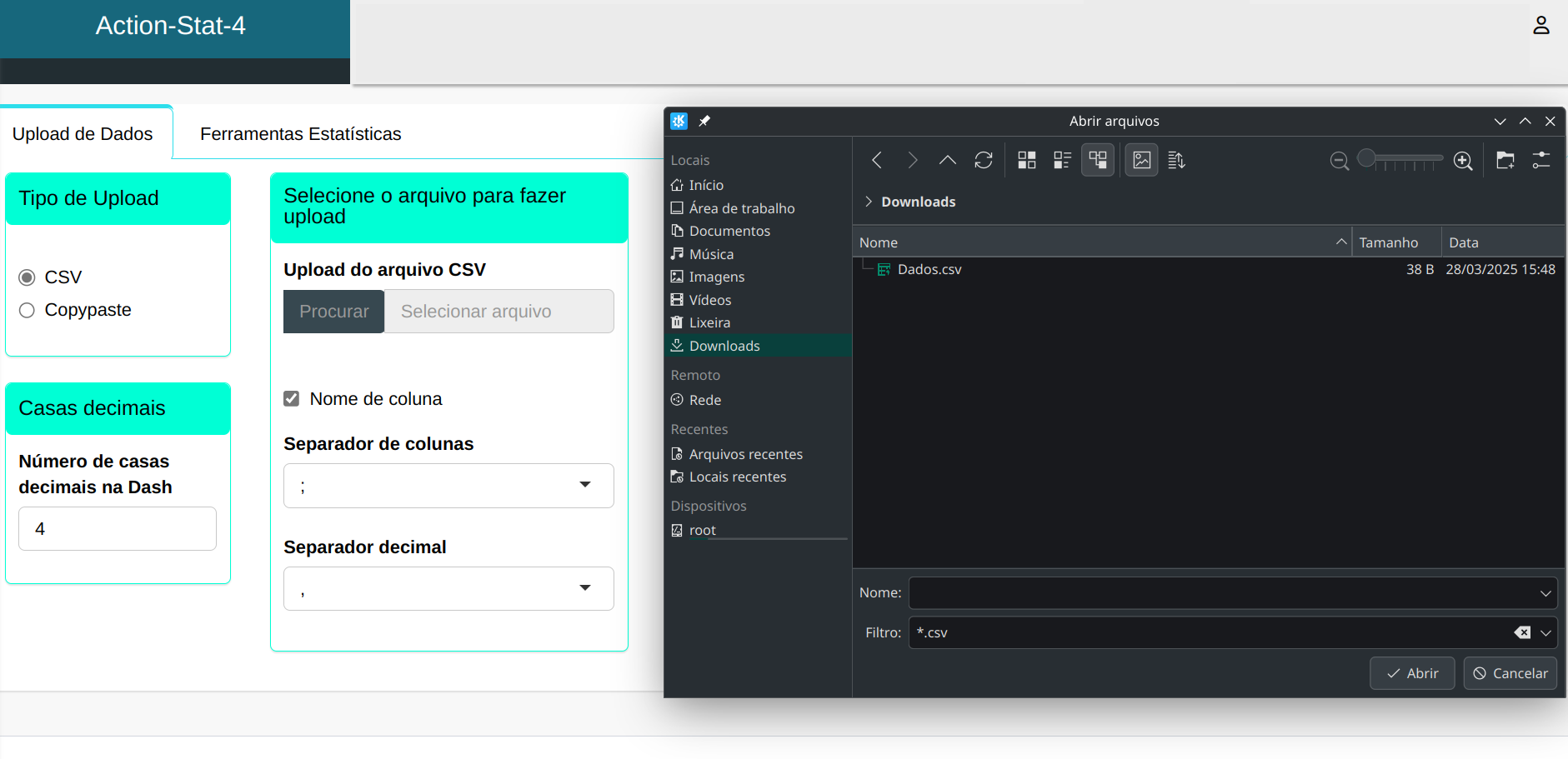Switch to Ferramentas Estatísticas tab
The height and width of the screenshot is (759, 1568).
coord(300,134)
